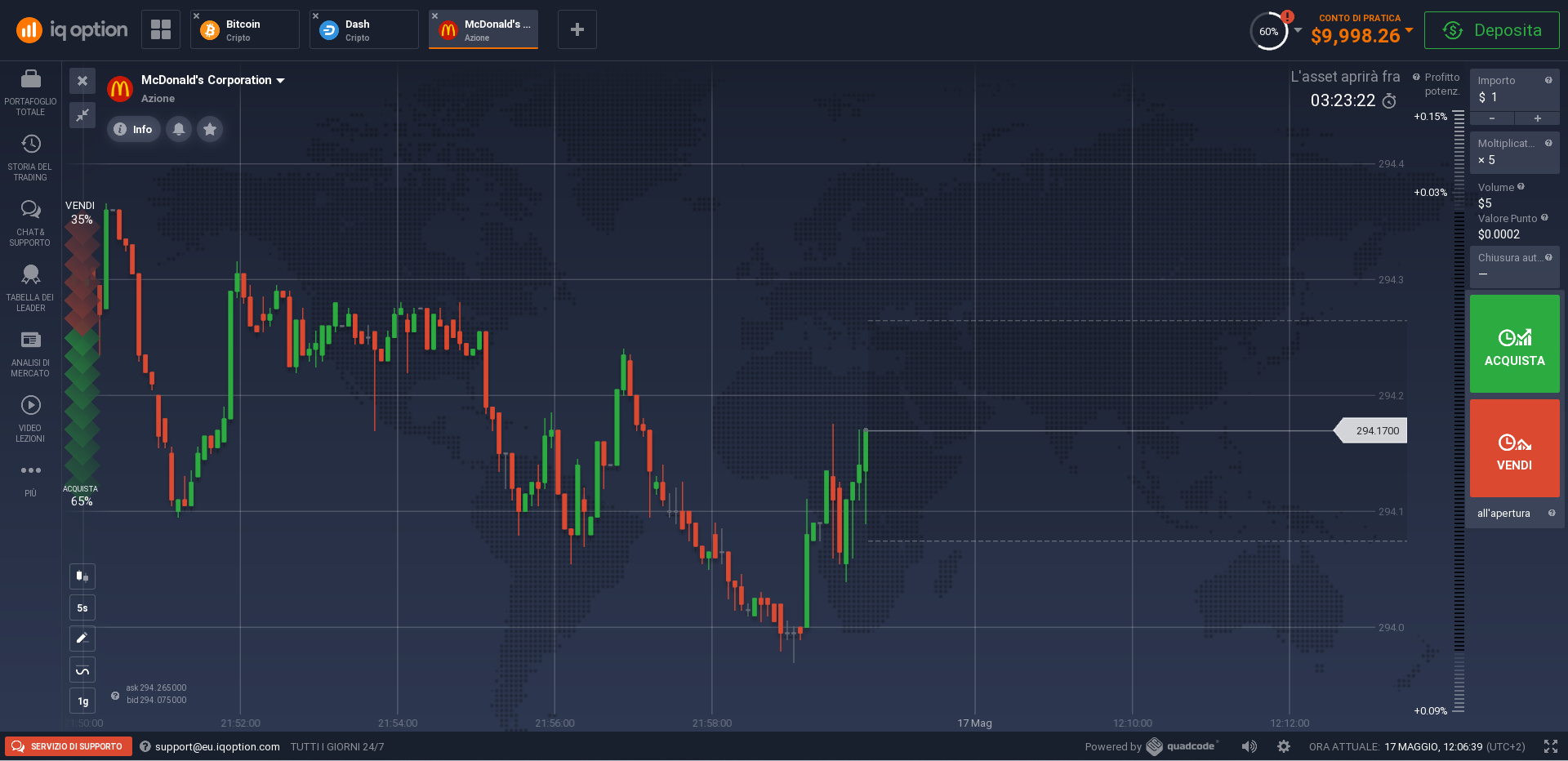Click the VENDI sell button
The height and width of the screenshot is (761, 1568).
(1515, 448)
